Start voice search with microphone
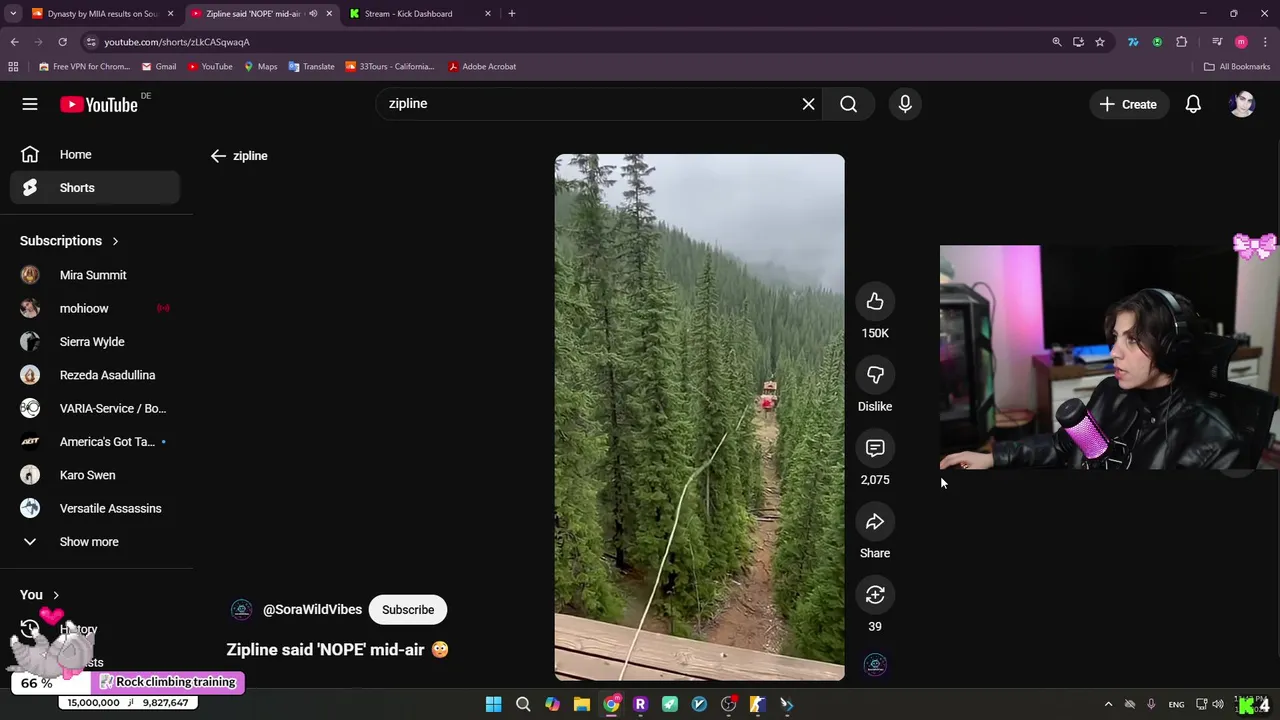The width and height of the screenshot is (1280, 720). [905, 104]
